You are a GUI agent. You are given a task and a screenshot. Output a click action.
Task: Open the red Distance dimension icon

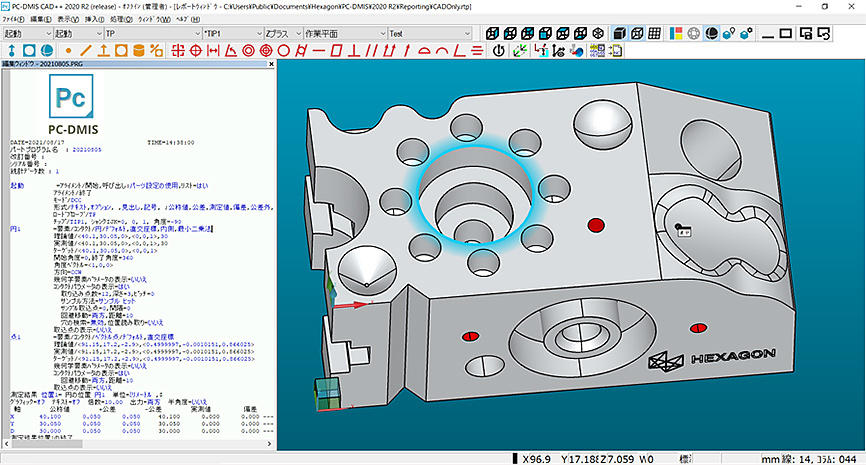(x=213, y=51)
